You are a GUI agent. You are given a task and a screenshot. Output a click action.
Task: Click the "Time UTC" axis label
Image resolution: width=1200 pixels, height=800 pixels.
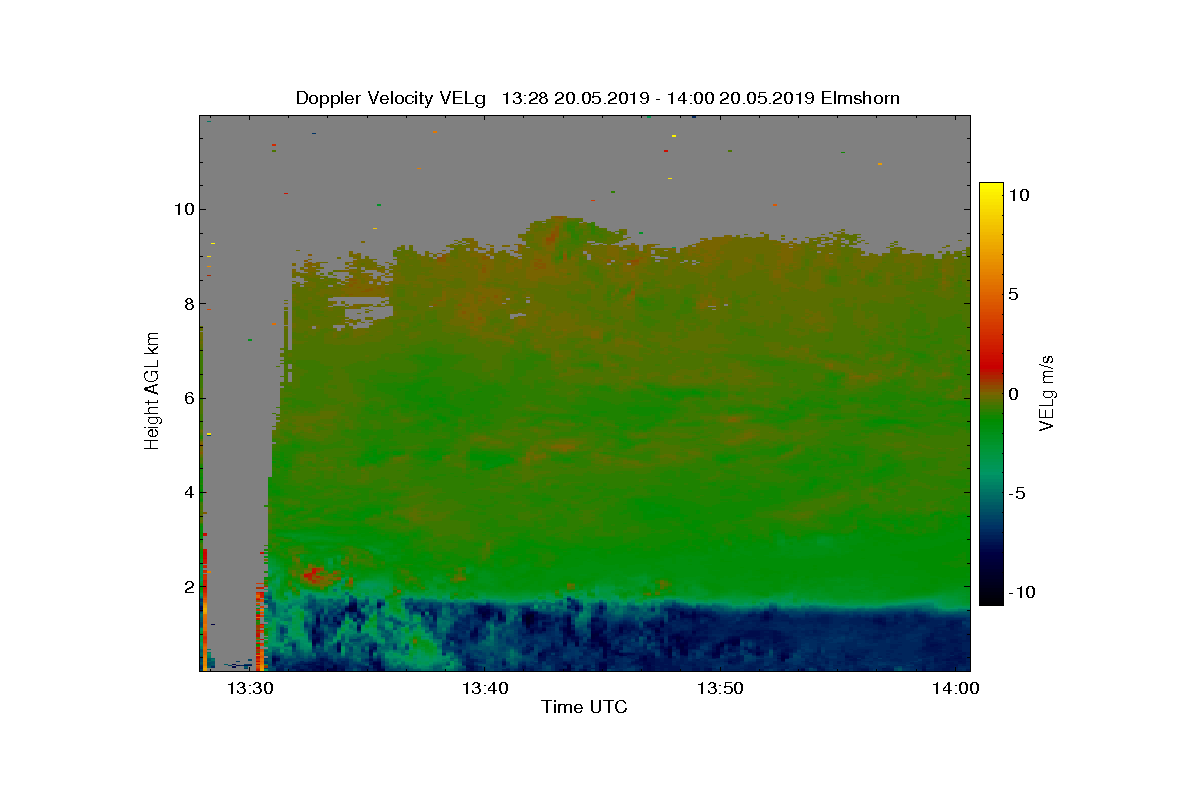pos(585,707)
